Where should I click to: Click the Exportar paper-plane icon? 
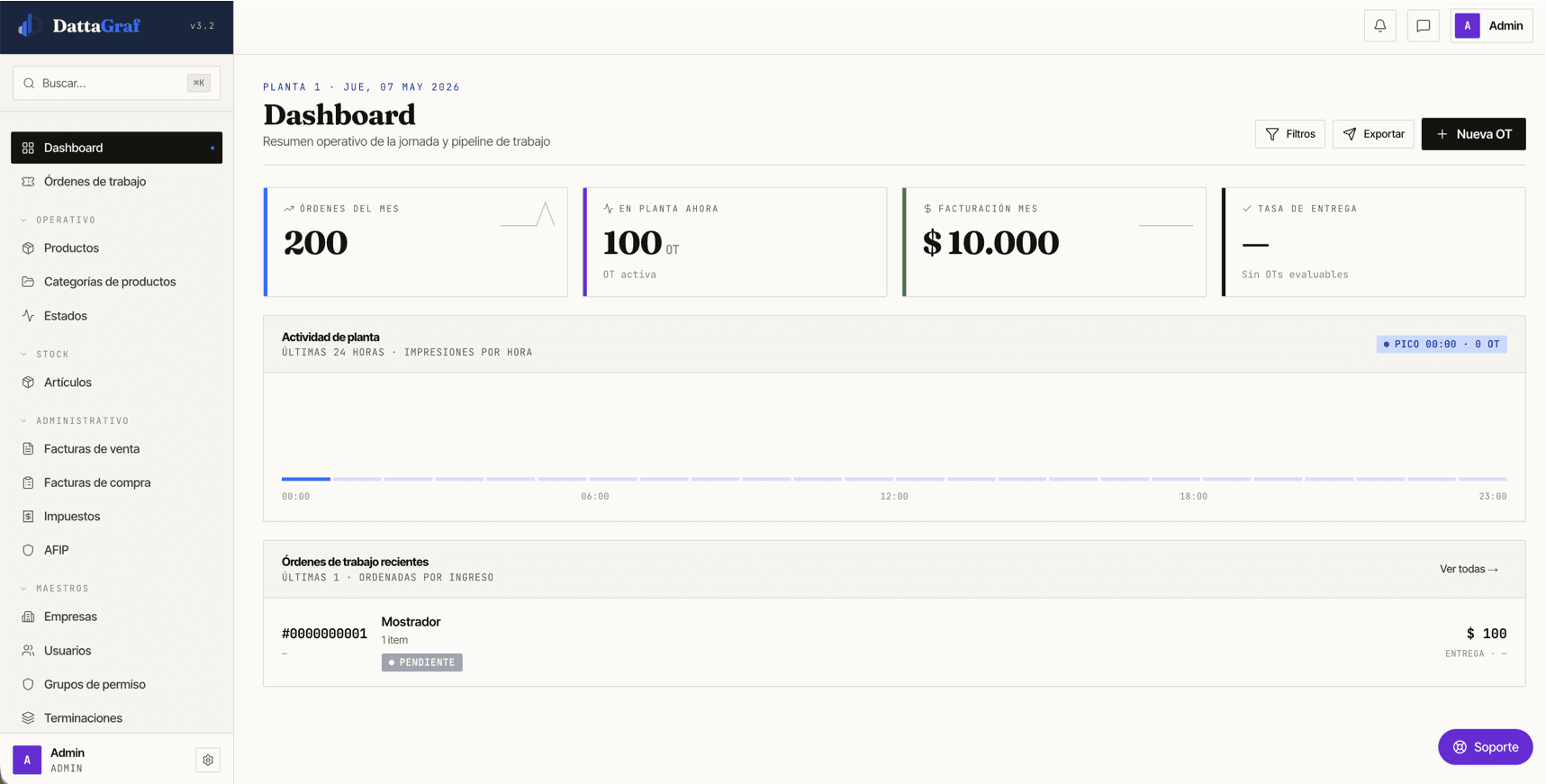pyautogui.click(x=1350, y=134)
